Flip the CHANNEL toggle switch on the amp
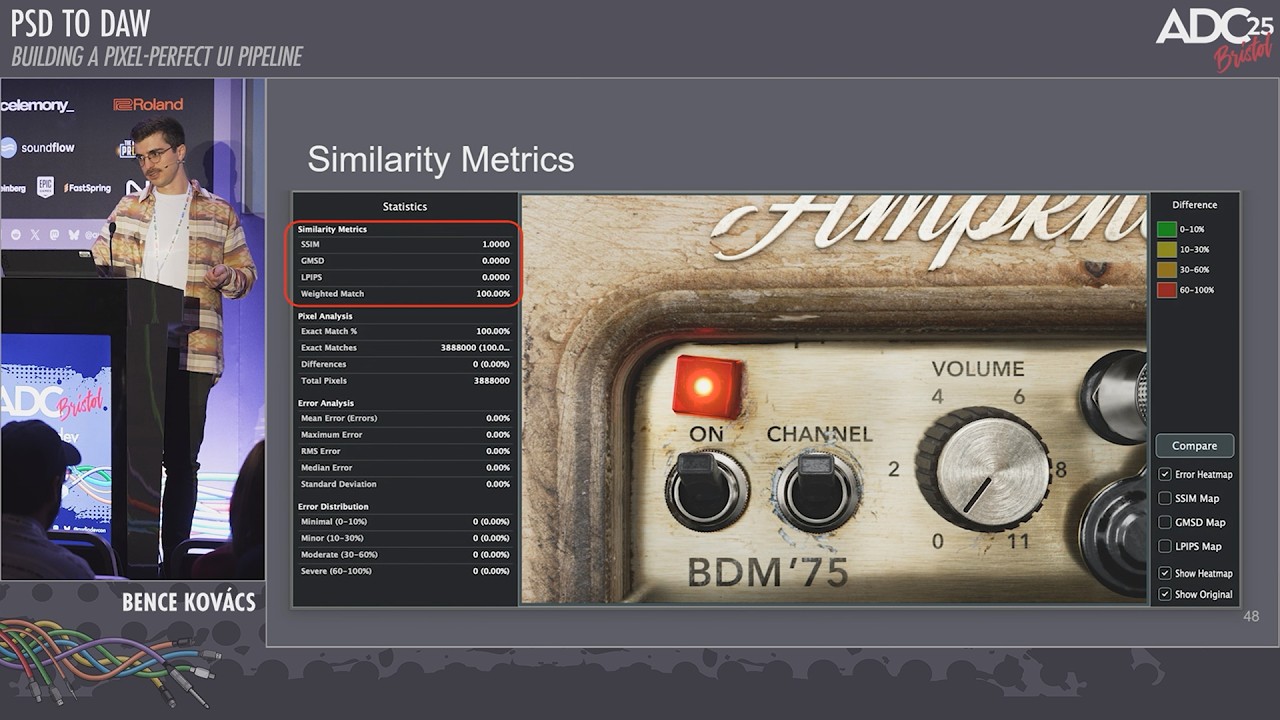 click(x=817, y=489)
